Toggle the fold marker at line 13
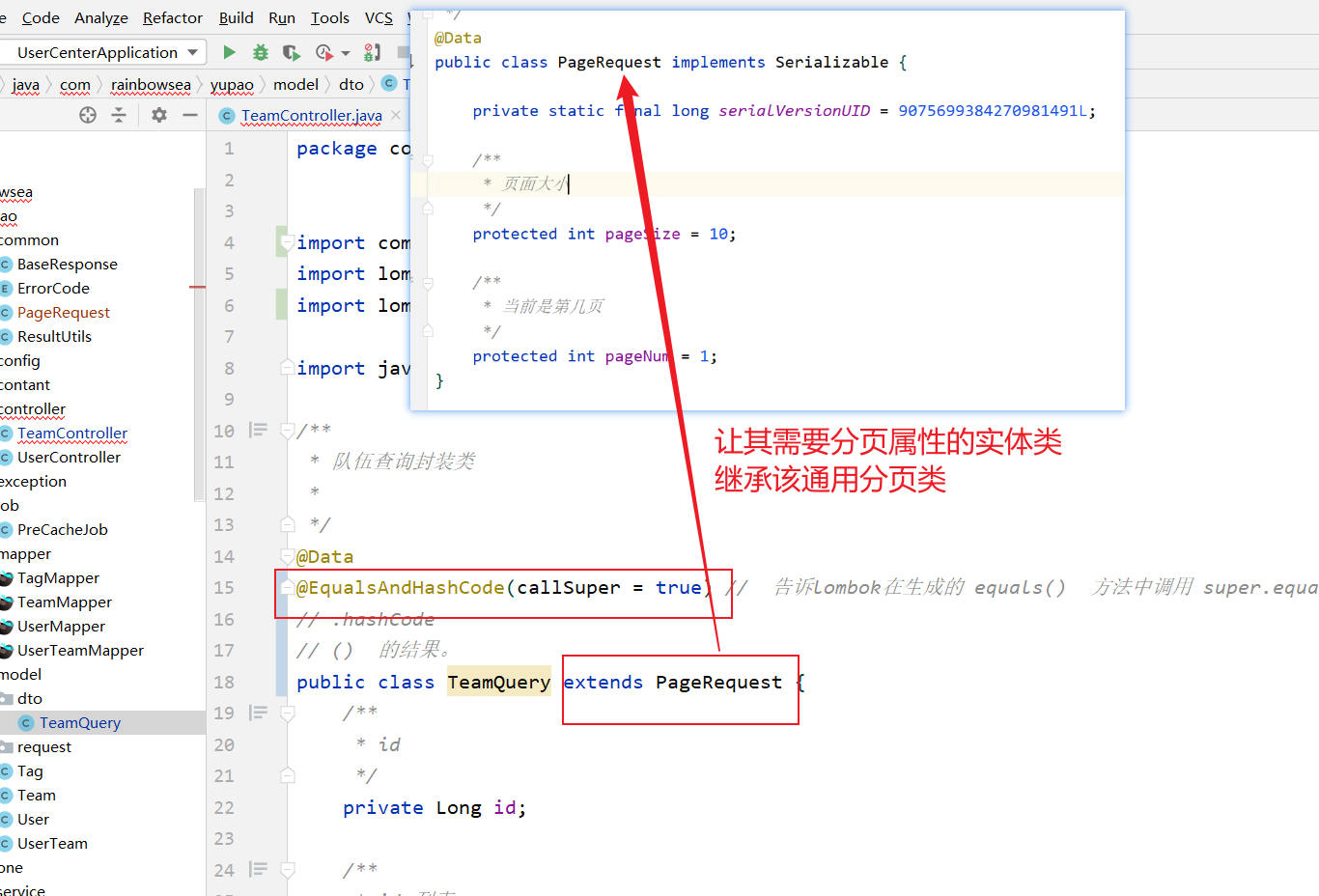 [287, 524]
